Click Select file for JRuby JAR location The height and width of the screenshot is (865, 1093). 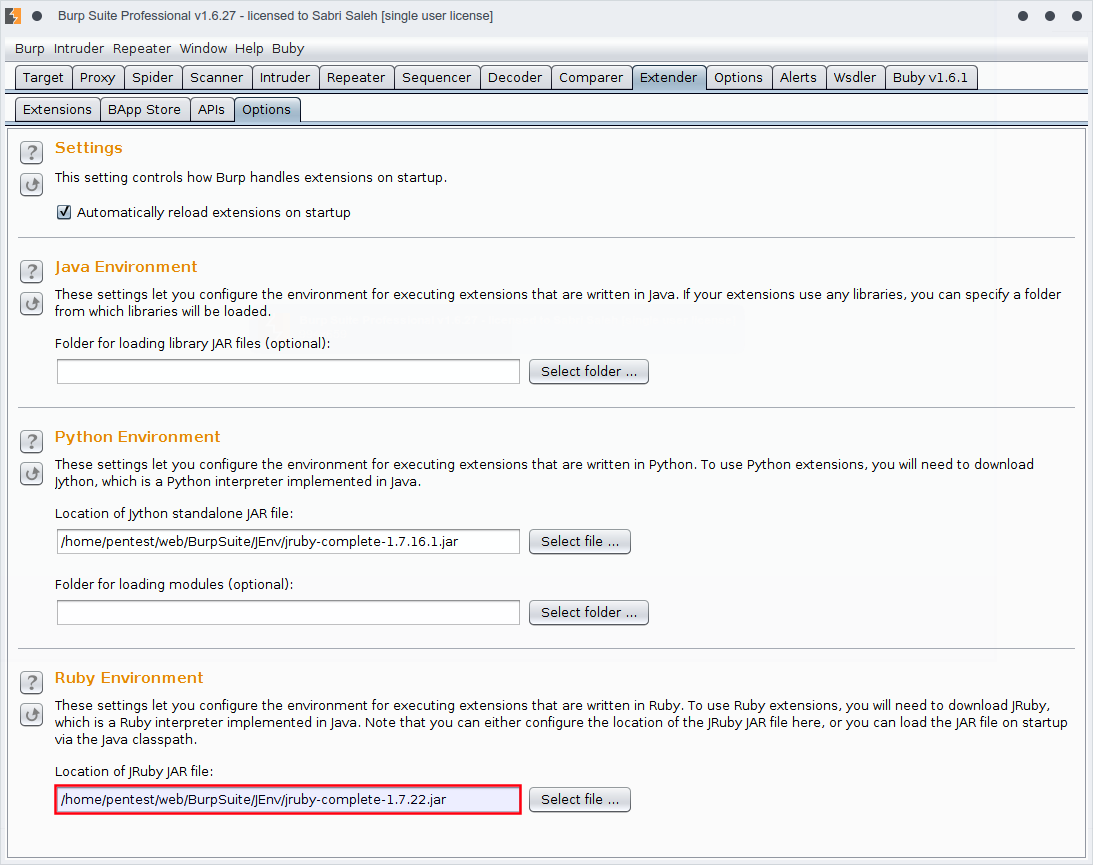[579, 799]
